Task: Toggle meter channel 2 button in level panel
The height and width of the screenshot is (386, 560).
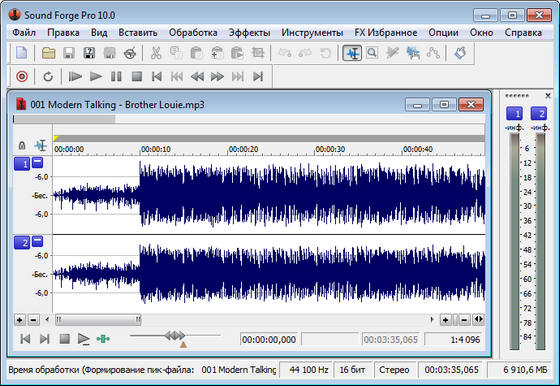Action: tap(539, 114)
